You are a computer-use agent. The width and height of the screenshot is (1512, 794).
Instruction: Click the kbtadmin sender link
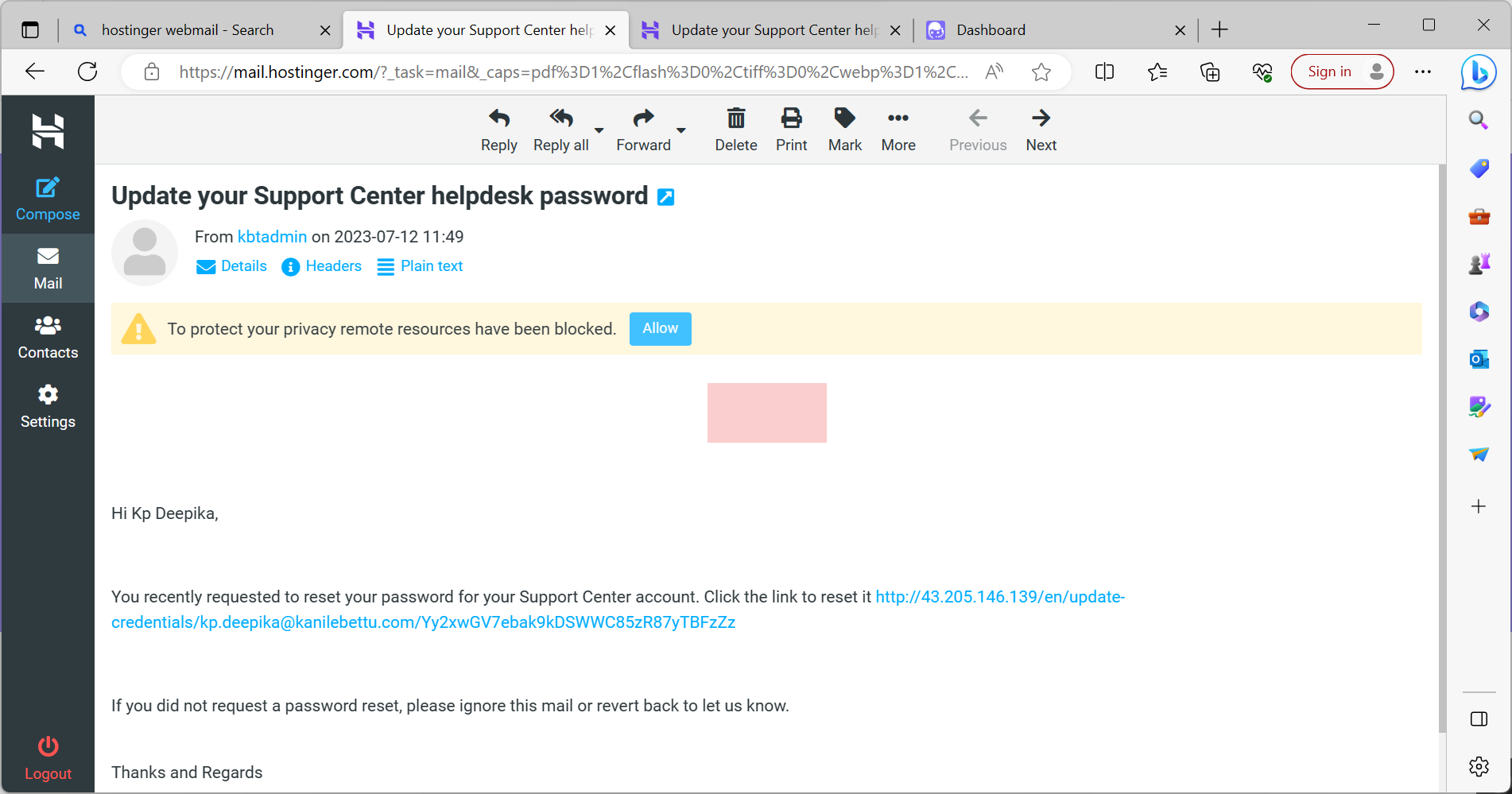(272, 237)
